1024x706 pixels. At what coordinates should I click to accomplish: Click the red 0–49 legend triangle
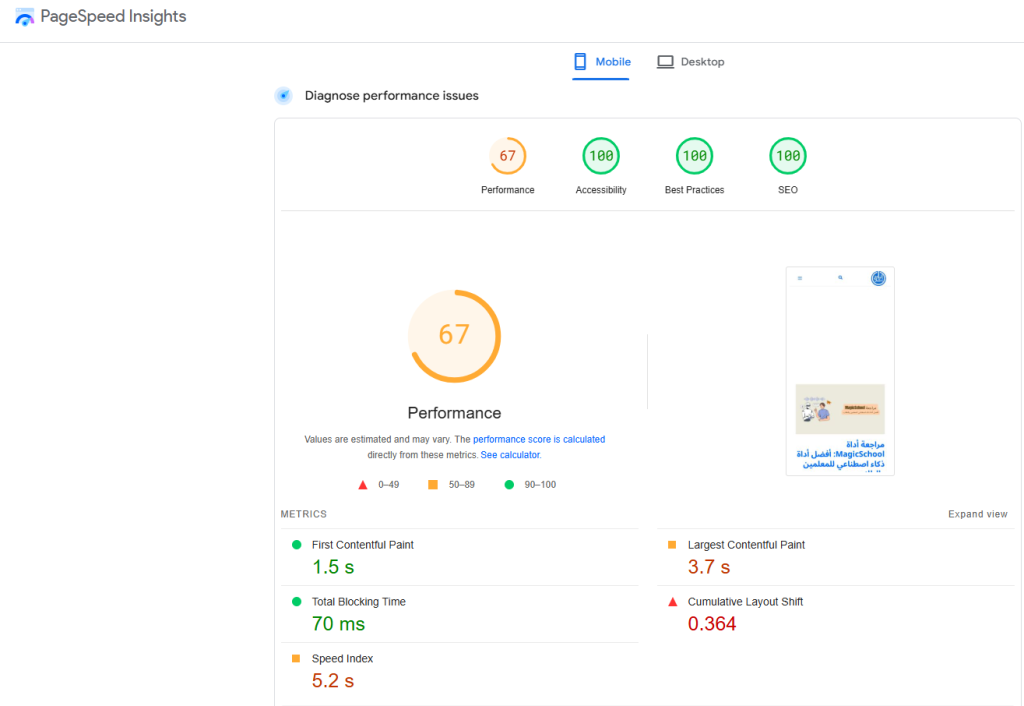(363, 485)
